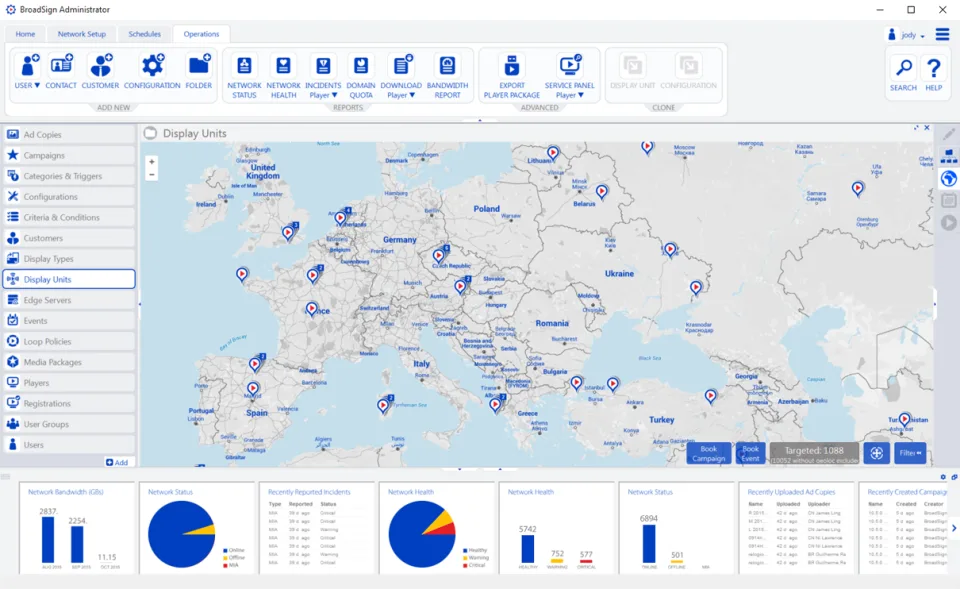Image resolution: width=960 pixels, height=589 pixels.
Task: Expand the User add-new dropdown
Action: 28,72
